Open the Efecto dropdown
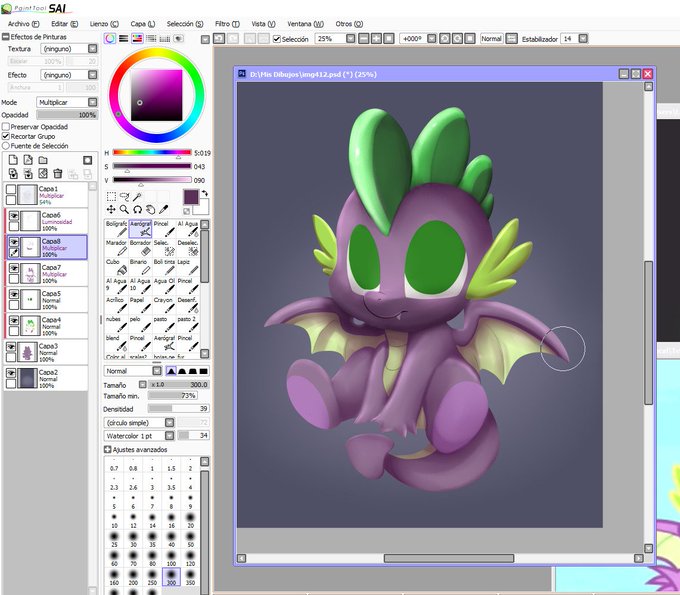680x595 pixels. (x=92, y=75)
